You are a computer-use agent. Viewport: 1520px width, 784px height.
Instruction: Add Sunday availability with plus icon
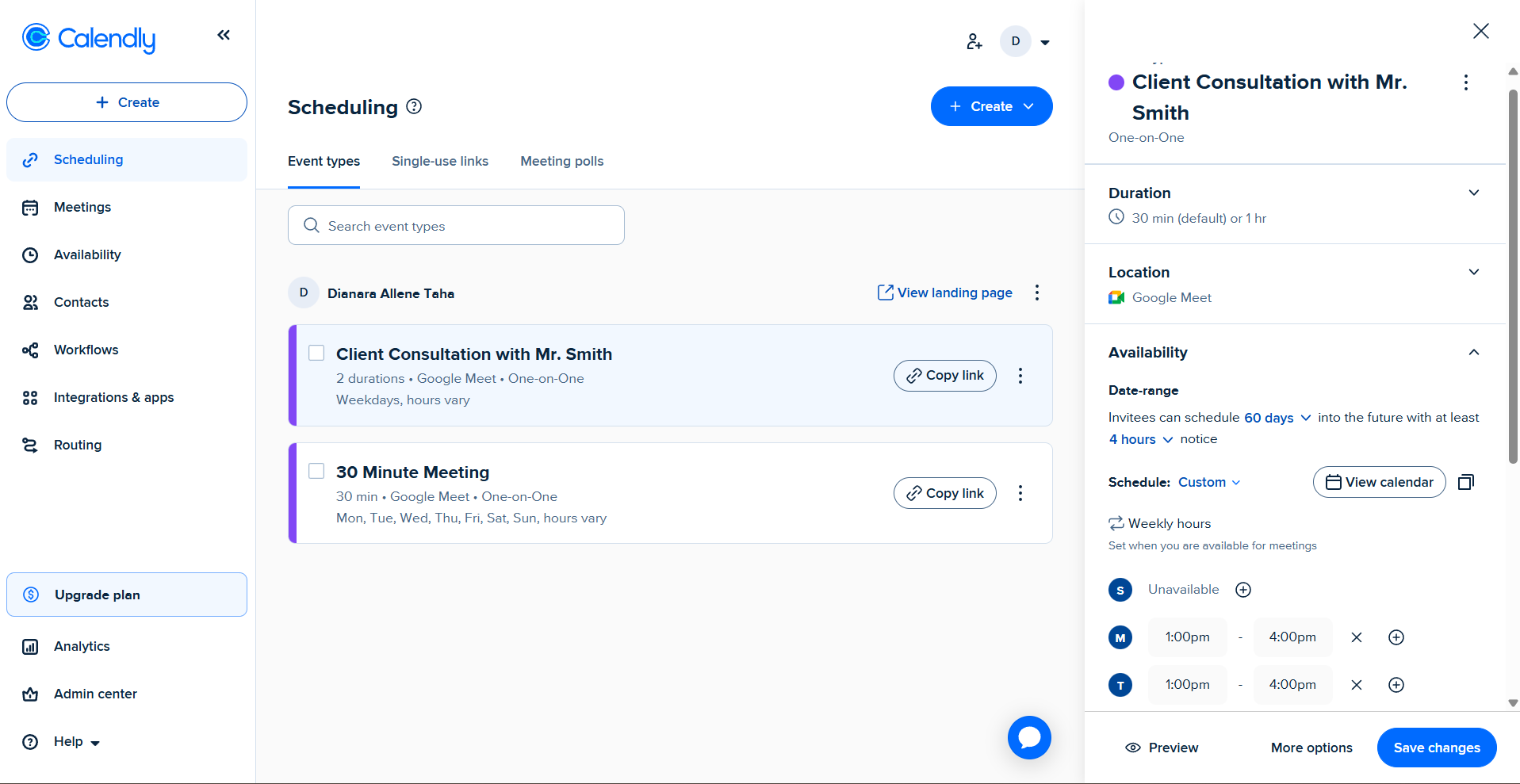click(1243, 590)
